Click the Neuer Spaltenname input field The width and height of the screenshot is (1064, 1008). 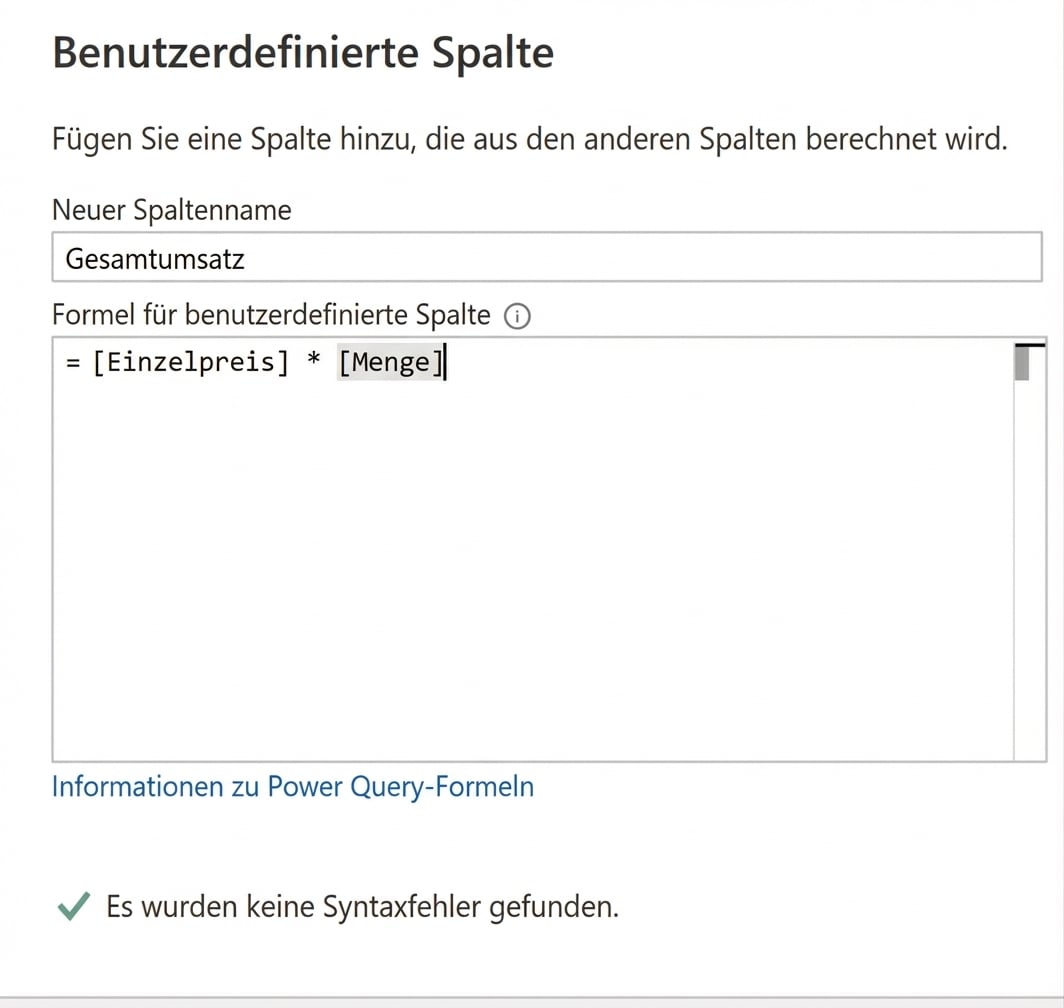coord(547,257)
